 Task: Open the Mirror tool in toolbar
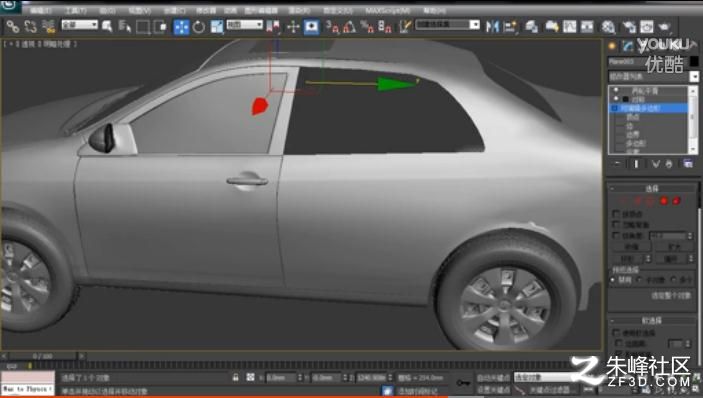[x=492, y=26]
